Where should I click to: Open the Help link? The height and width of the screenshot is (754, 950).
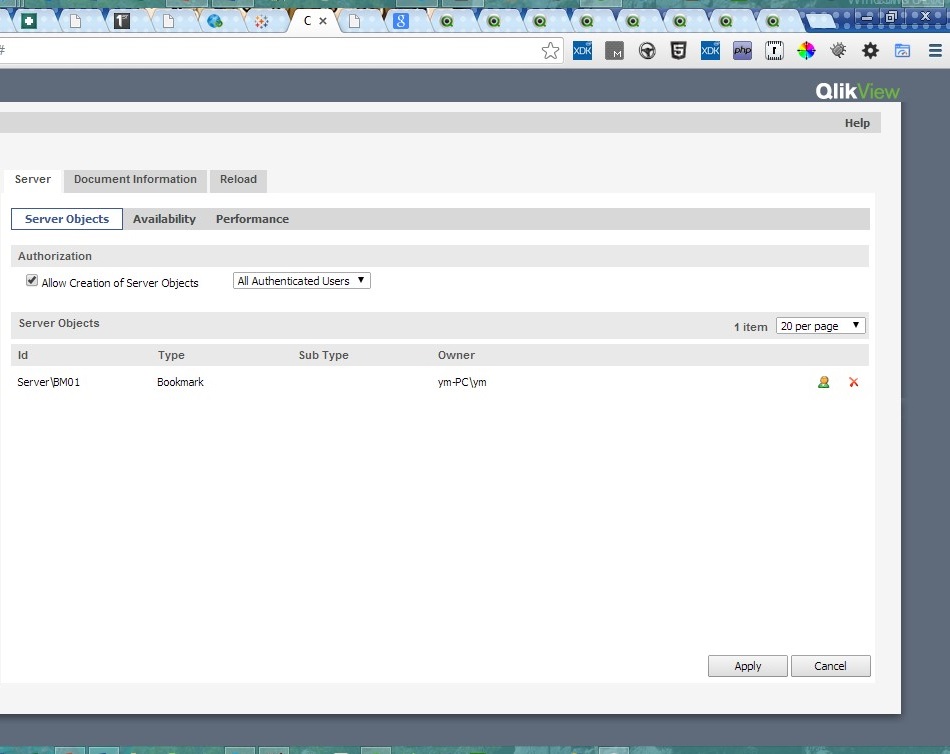(857, 123)
